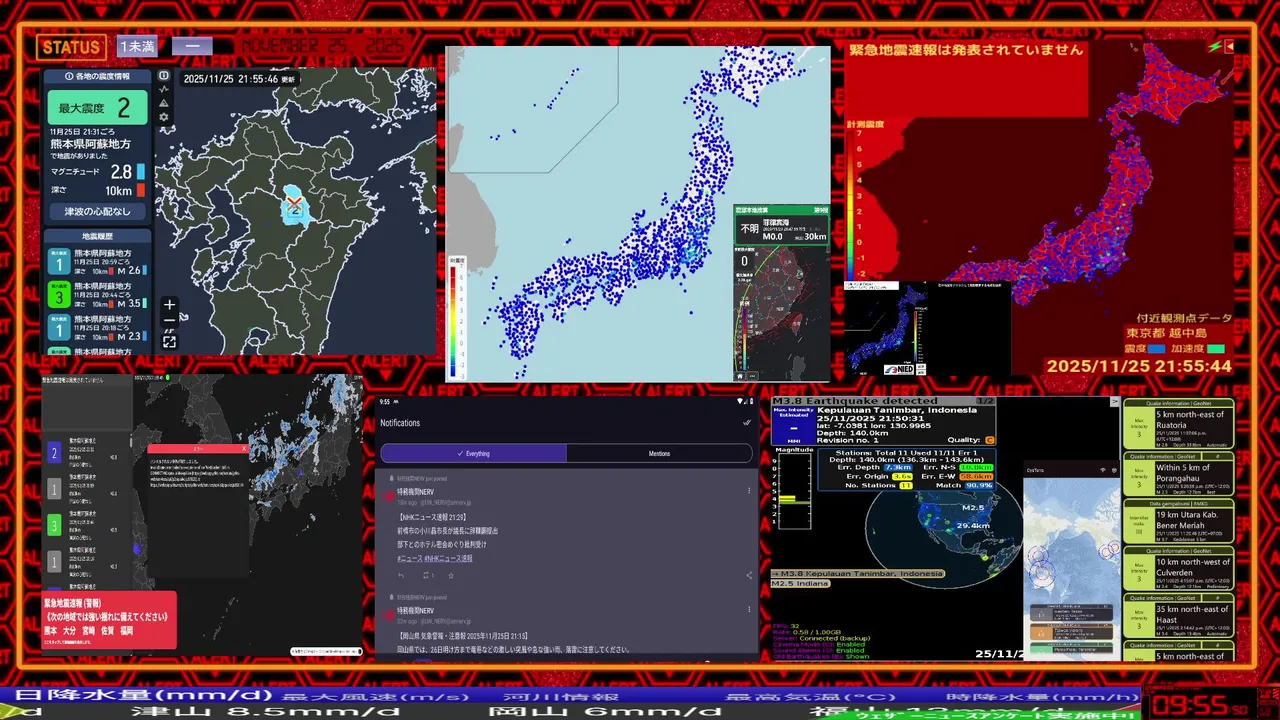Open the warning triangle icon in map toolbar
This screenshot has width=1280, height=720.
[x=164, y=103]
